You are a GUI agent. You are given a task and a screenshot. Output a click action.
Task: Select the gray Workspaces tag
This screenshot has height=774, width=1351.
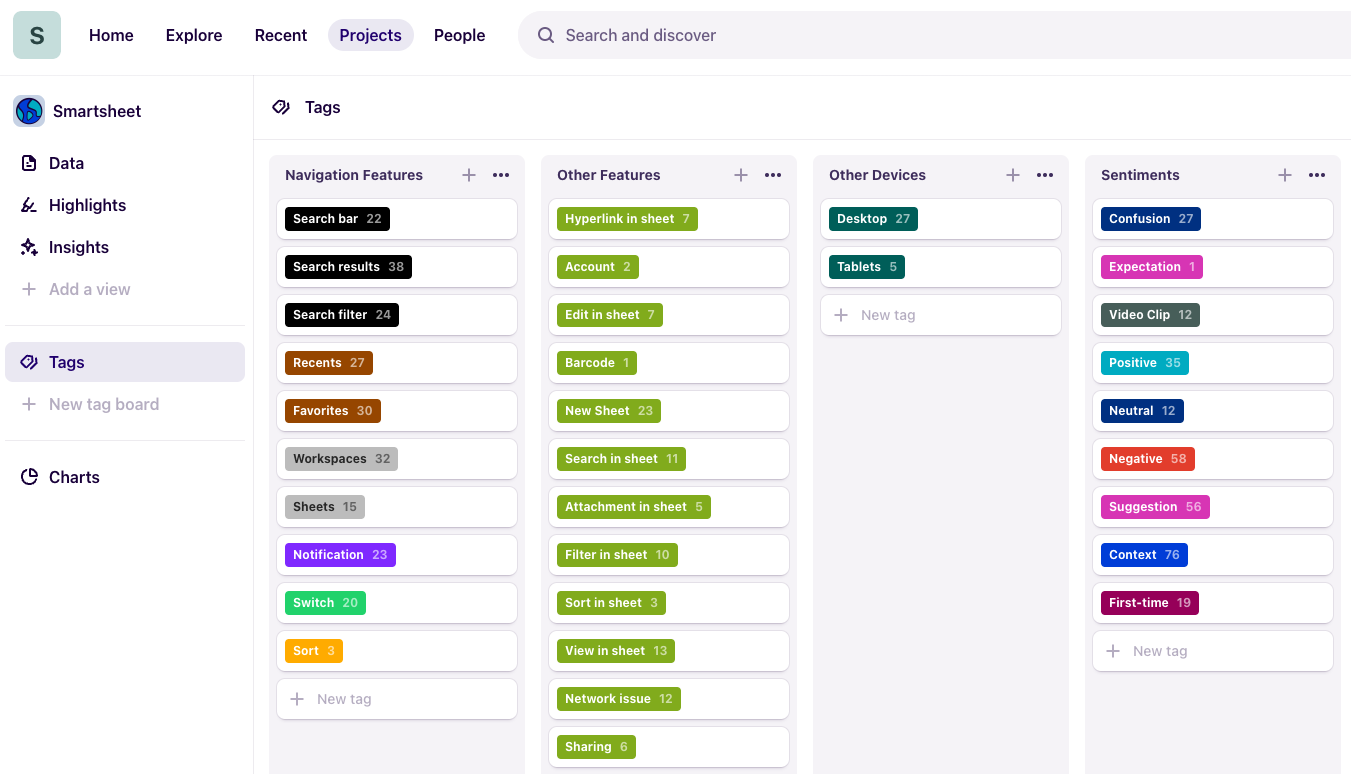click(x=341, y=459)
